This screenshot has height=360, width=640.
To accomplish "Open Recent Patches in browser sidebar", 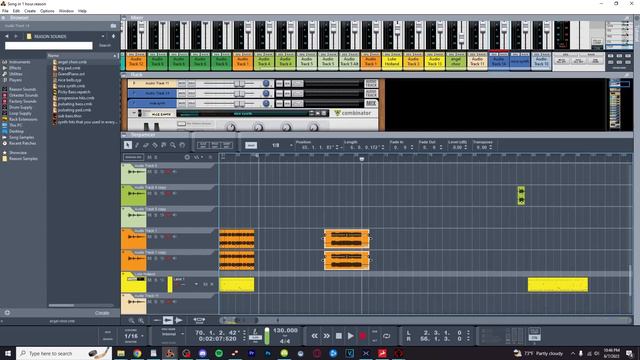I will [x=22, y=143].
